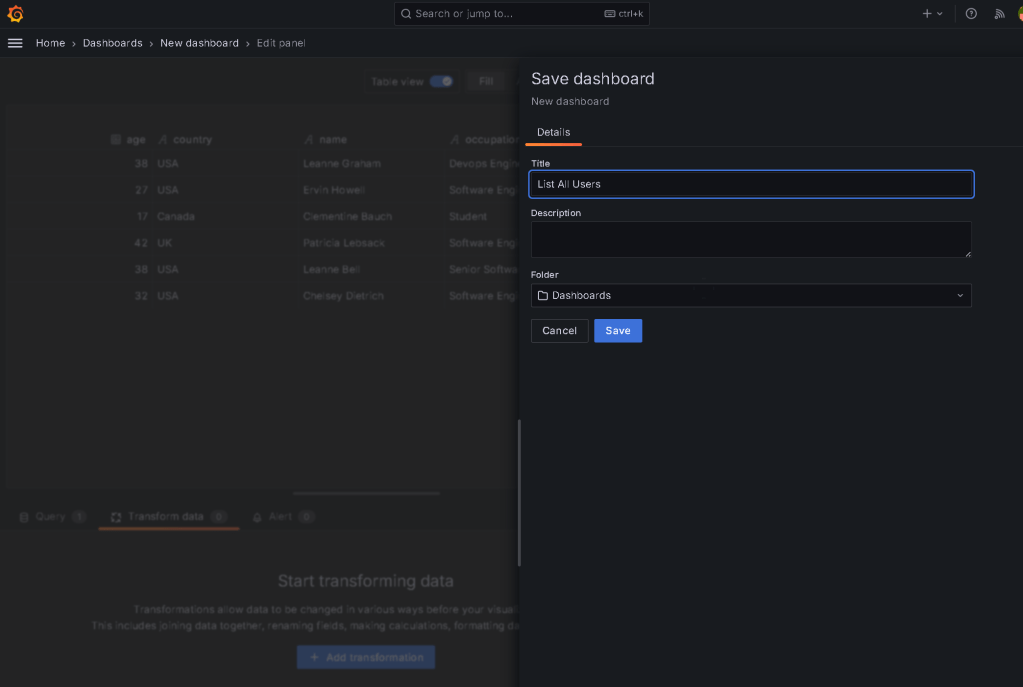The image size is (1023, 687).
Task: Click the Transform data tab icon
Action: point(116,517)
